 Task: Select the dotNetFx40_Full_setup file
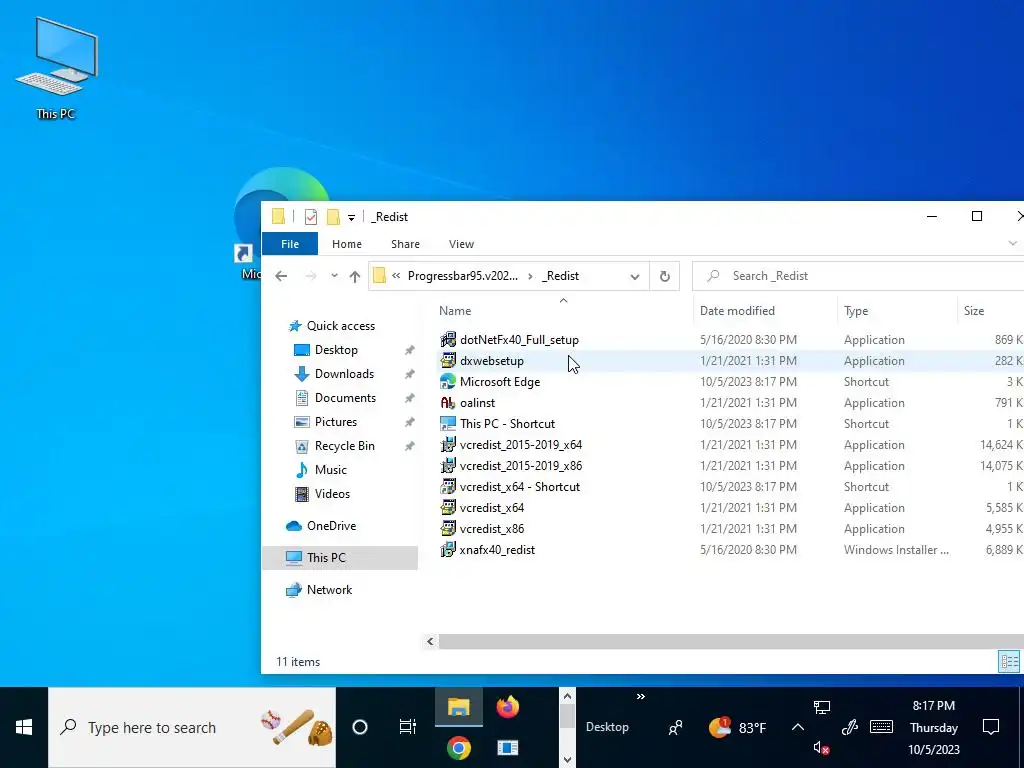pyautogui.click(x=519, y=340)
